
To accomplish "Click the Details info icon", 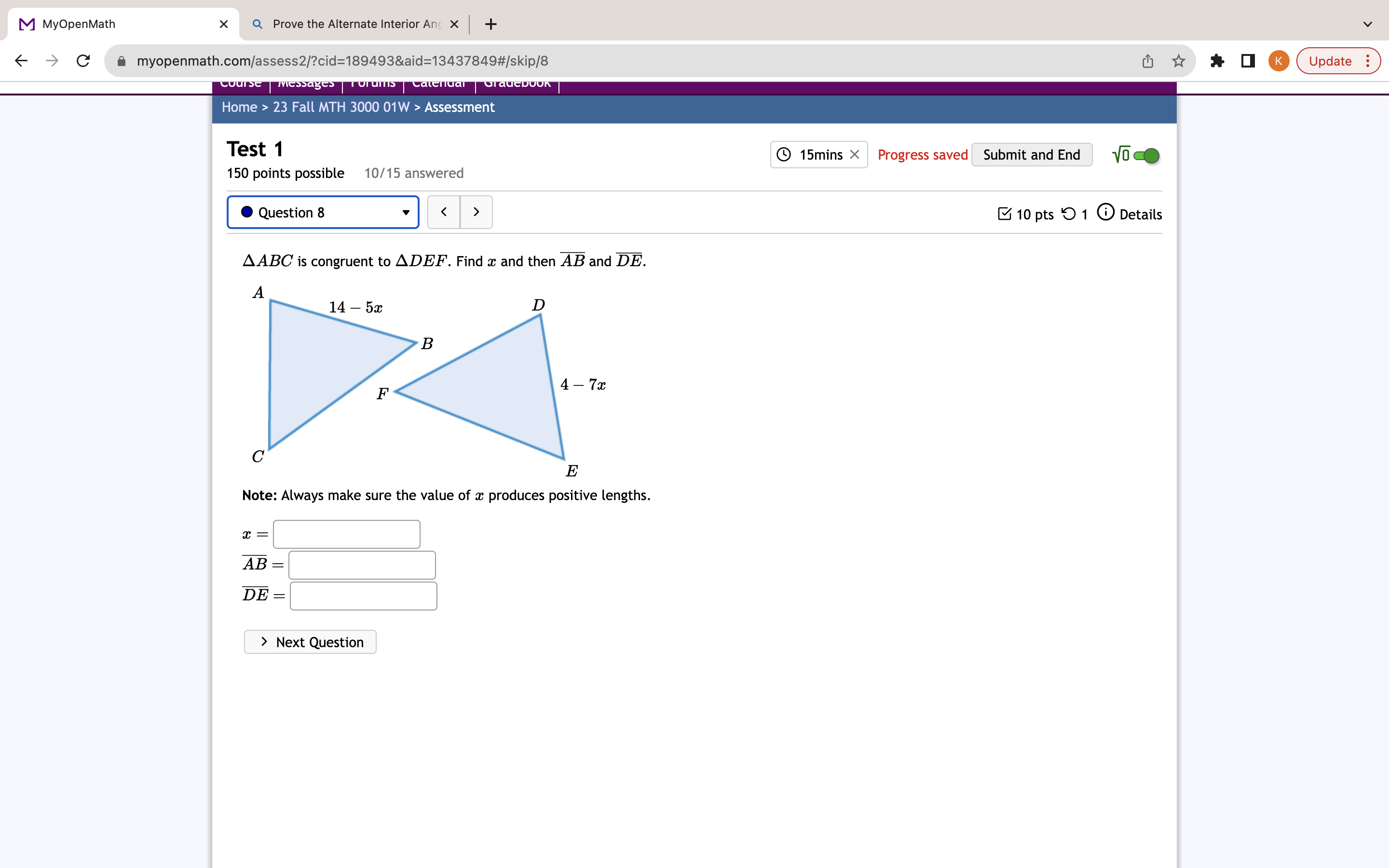I will pyautogui.click(x=1105, y=213).
